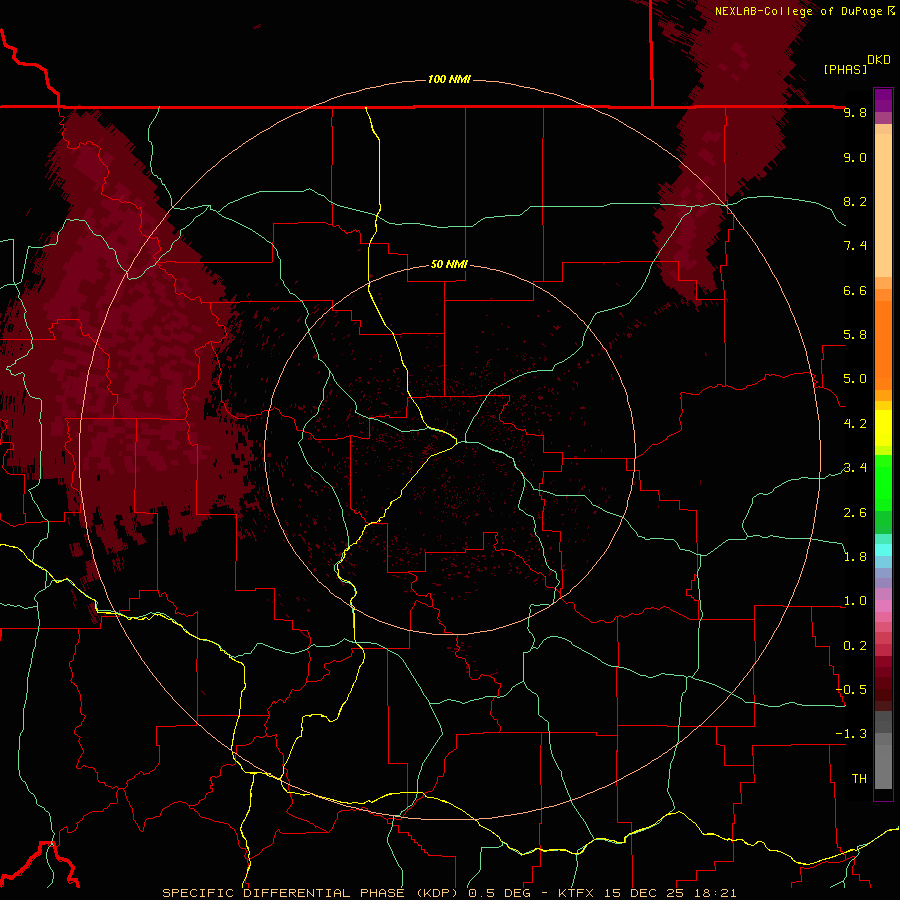Click the -0.5 value on color scale
Viewport: 900px width, 900px height.
click(851, 690)
